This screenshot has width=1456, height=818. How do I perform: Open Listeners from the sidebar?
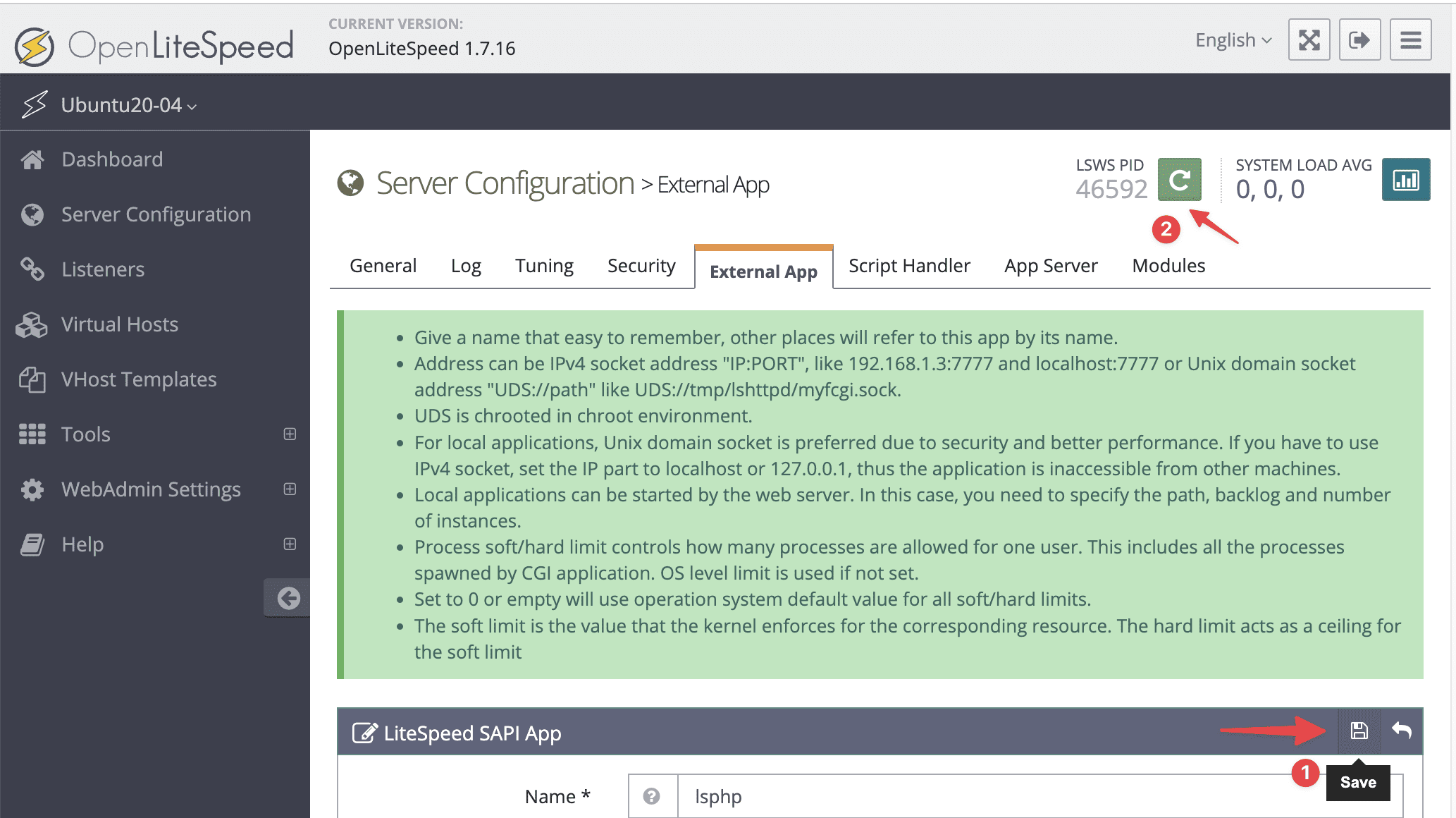[x=102, y=269]
